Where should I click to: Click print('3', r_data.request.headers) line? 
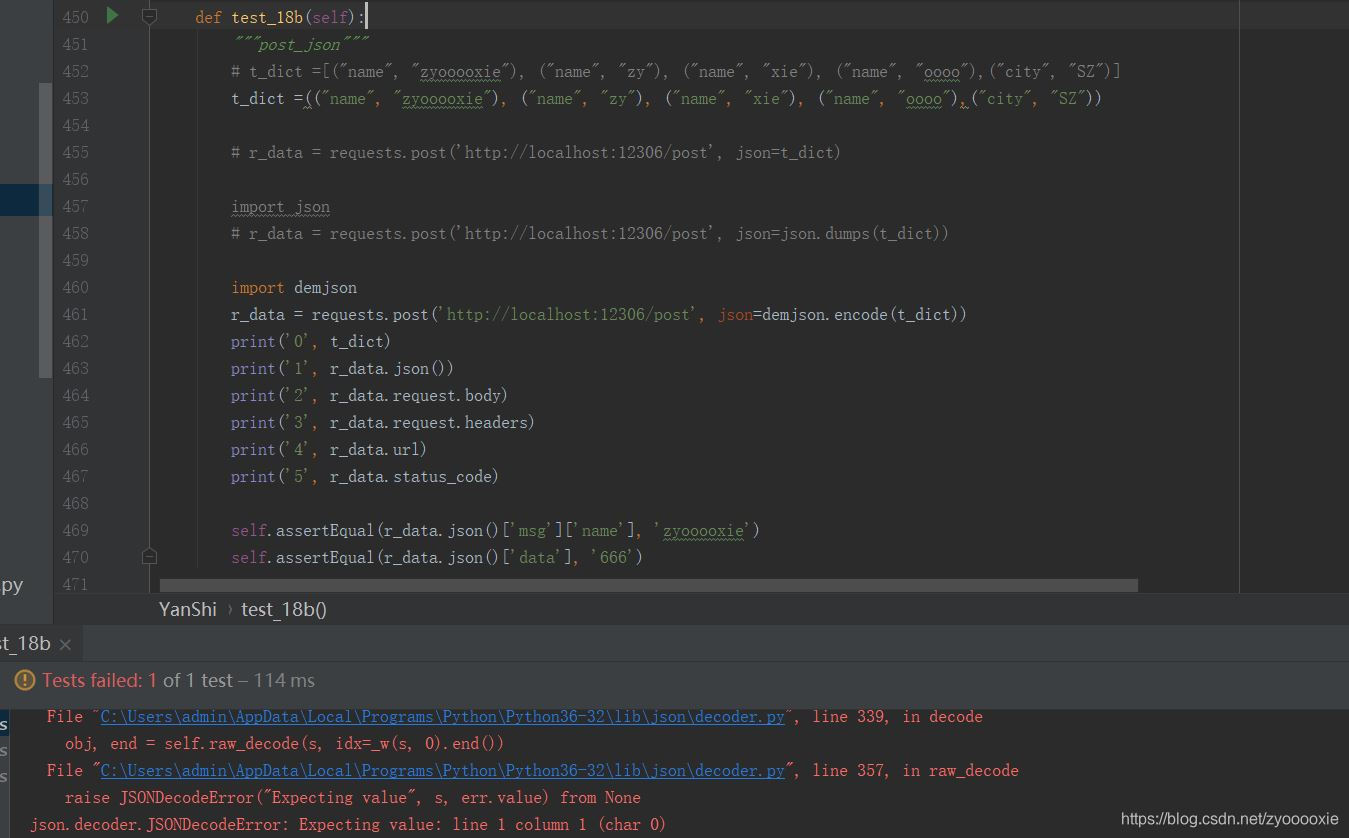click(x=383, y=422)
